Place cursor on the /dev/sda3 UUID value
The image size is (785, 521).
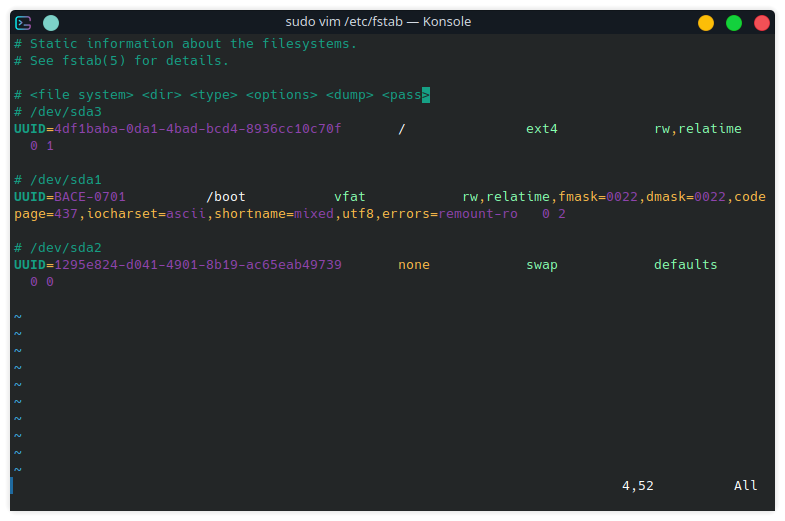tap(198, 129)
